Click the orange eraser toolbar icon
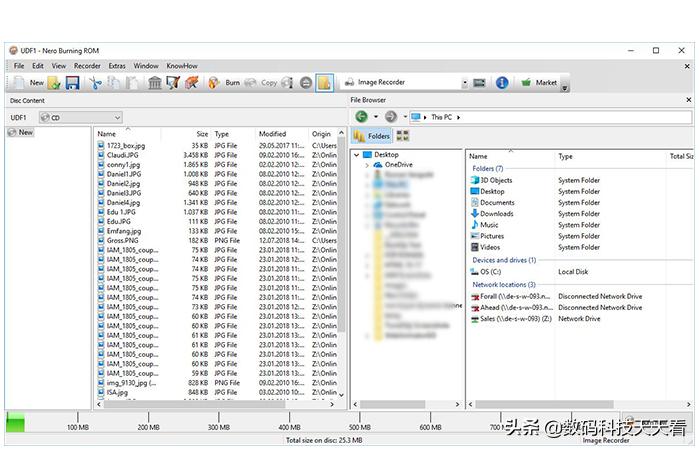 click(192, 83)
